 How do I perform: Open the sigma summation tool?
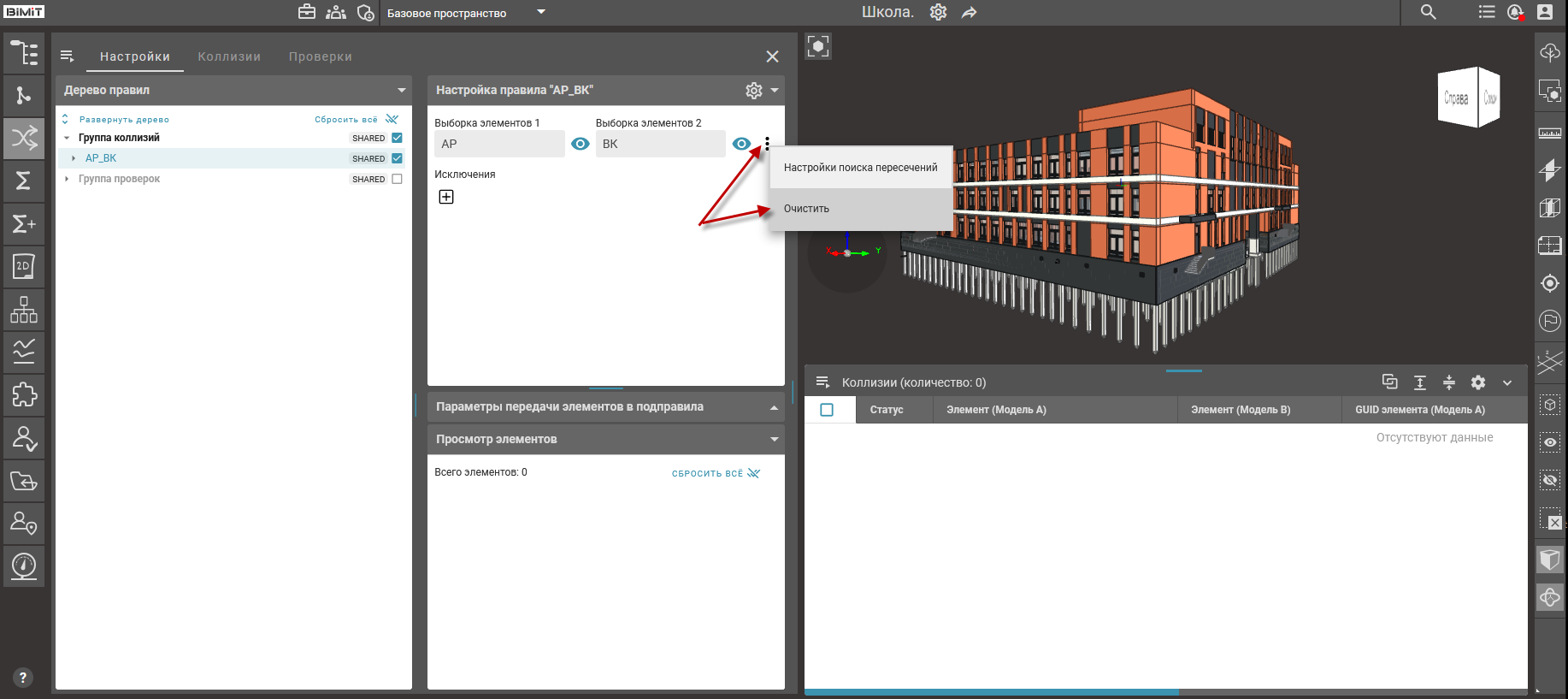click(24, 181)
